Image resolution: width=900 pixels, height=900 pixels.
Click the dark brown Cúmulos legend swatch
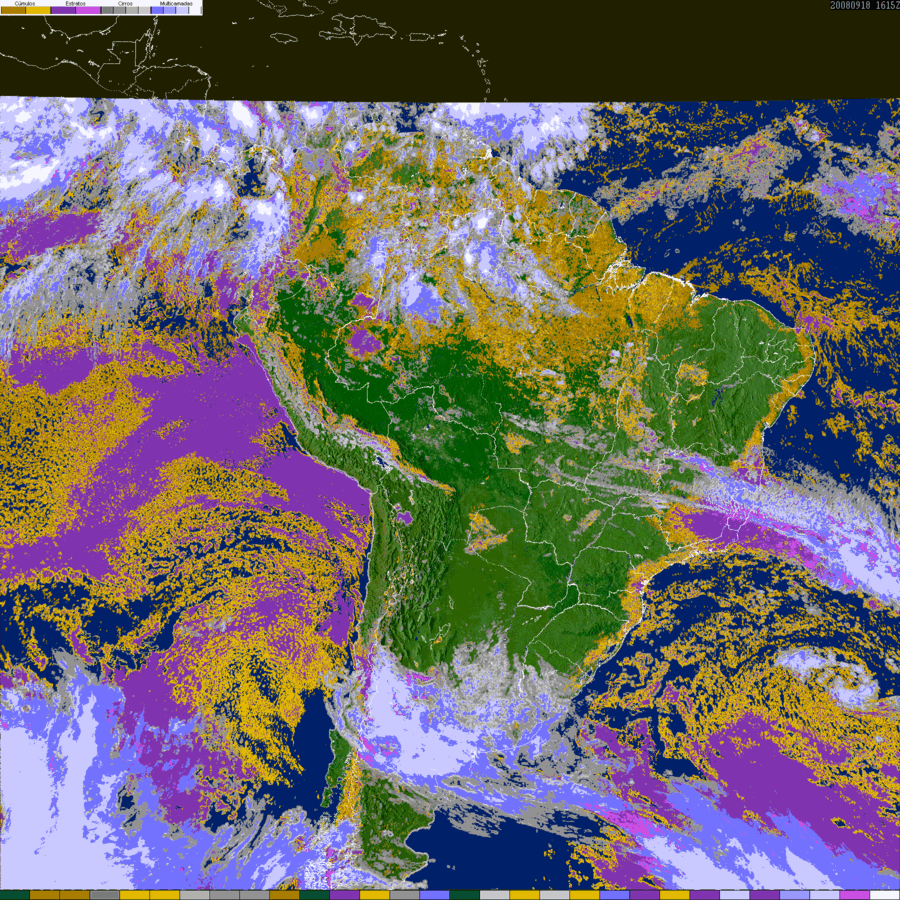coord(13,10)
